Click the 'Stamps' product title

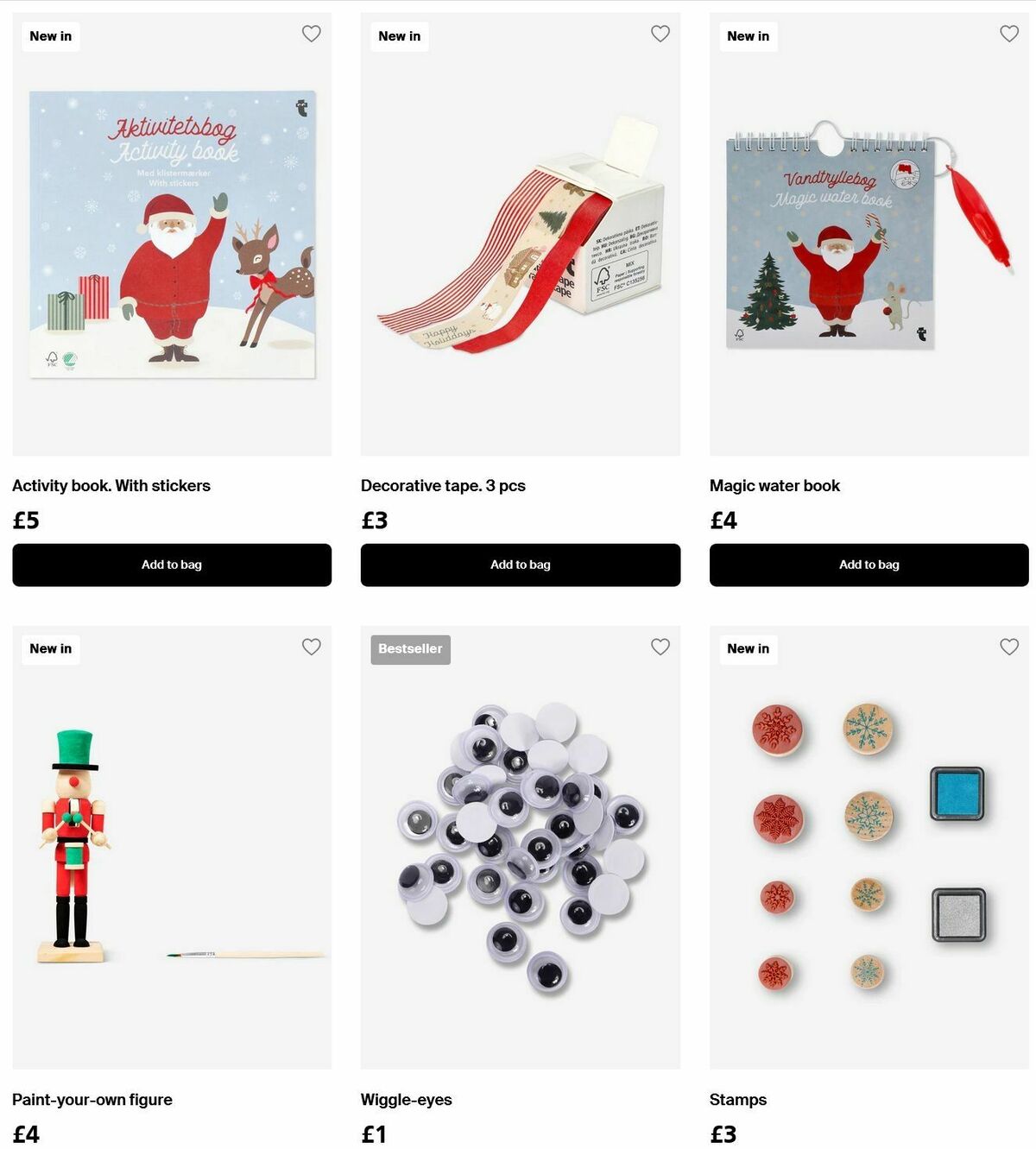[x=738, y=1100]
